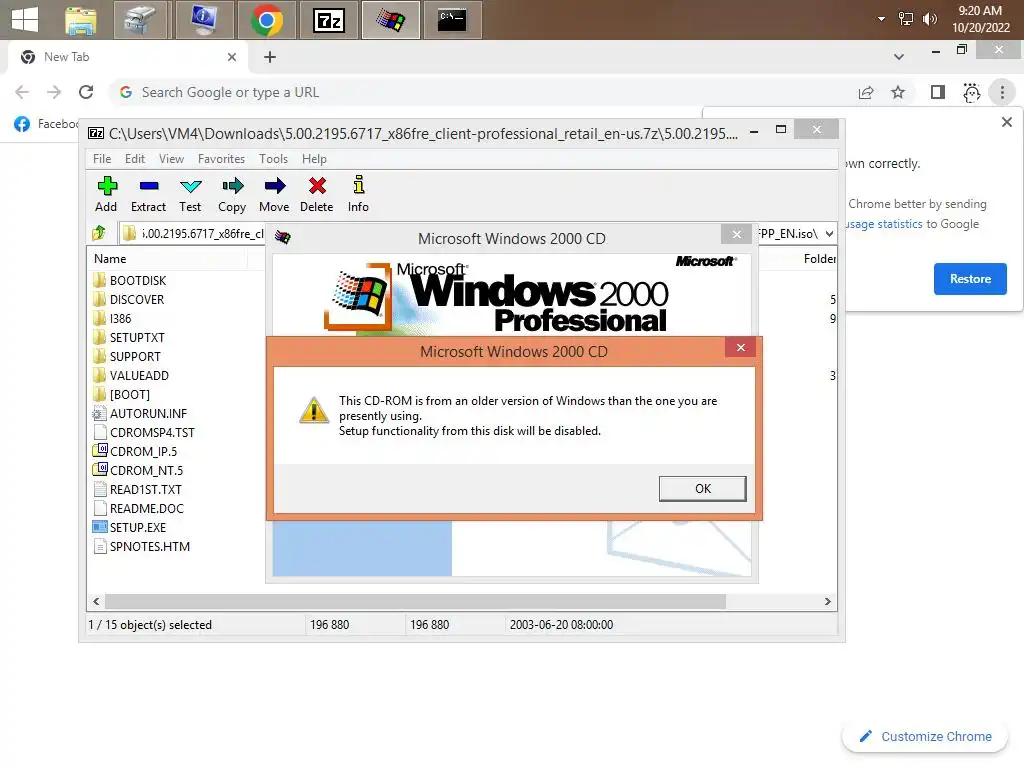Image resolution: width=1024 pixels, height=768 pixels.
Task: Open the usage statistics link
Action: click(885, 224)
